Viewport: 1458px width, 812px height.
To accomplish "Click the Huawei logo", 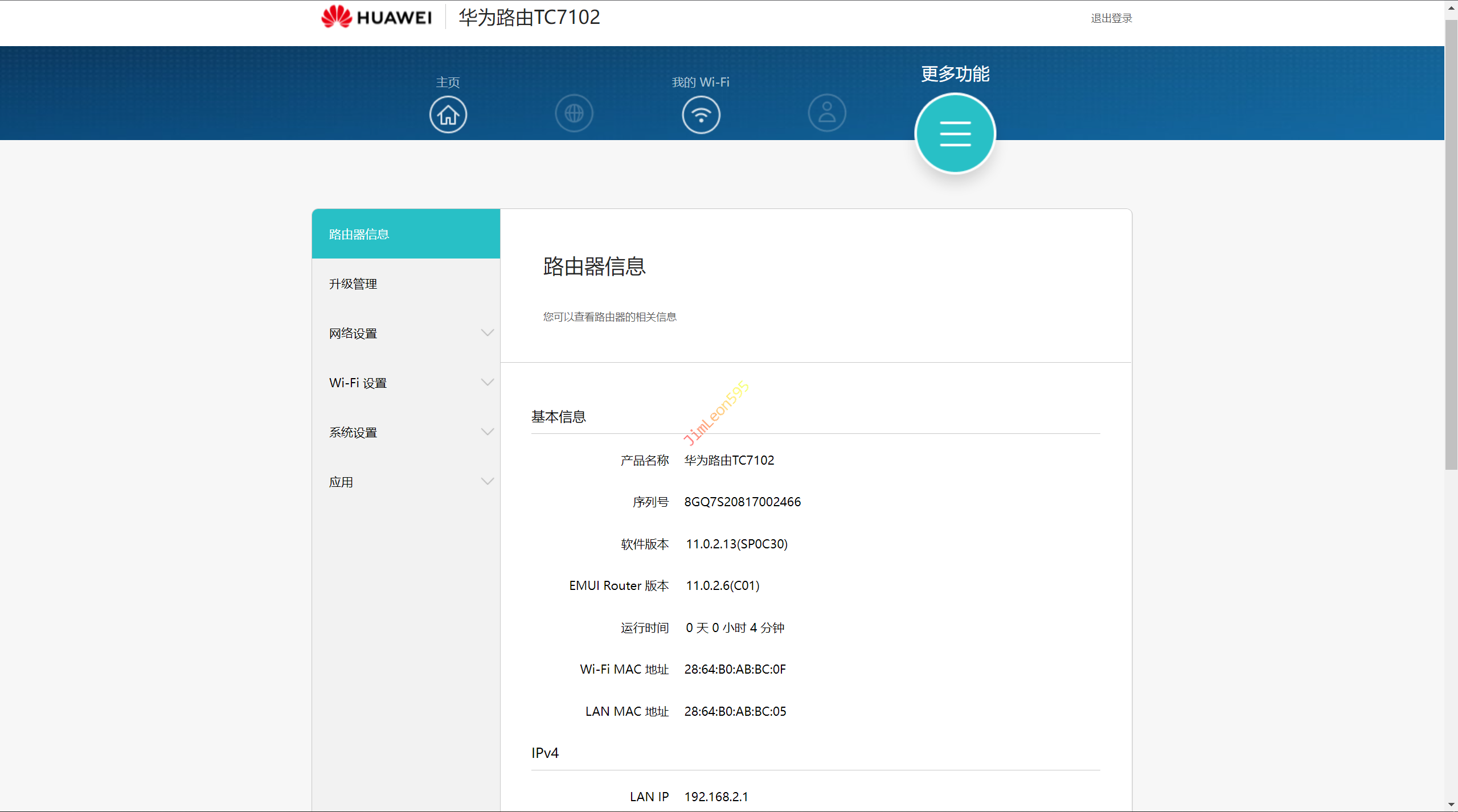I will [x=376, y=17].
